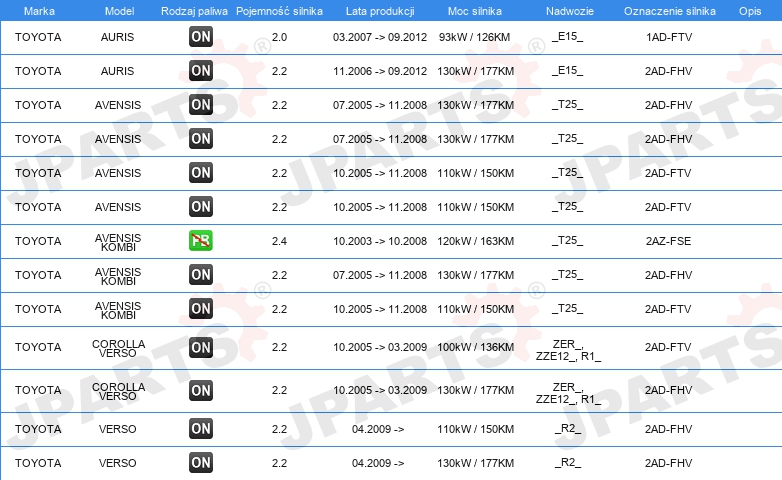Screen dimensions: 782x480
Task: Click the ON icon in the AVENSIS KOMBI 130kW row
Action: [x=201, y=274]
